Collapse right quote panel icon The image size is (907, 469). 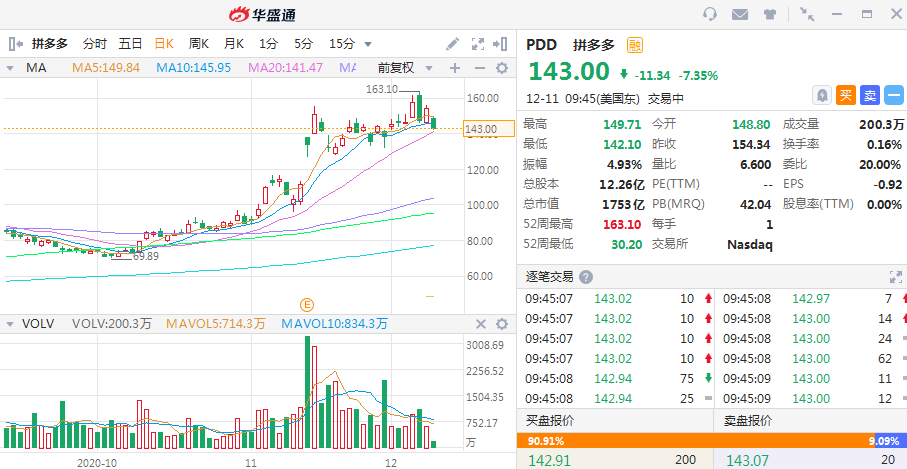500,44
